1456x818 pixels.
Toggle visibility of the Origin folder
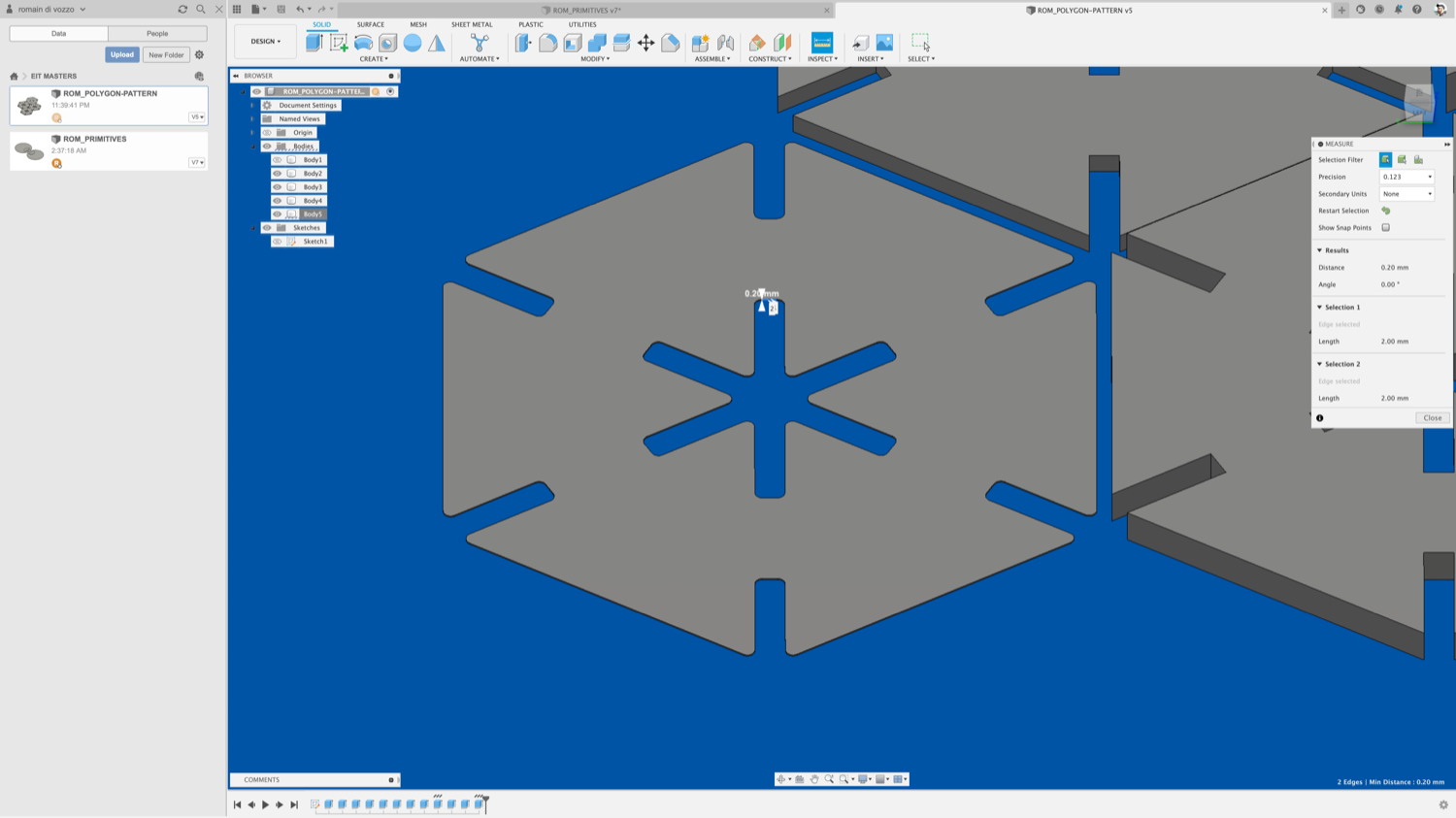[x=267, y=133]
